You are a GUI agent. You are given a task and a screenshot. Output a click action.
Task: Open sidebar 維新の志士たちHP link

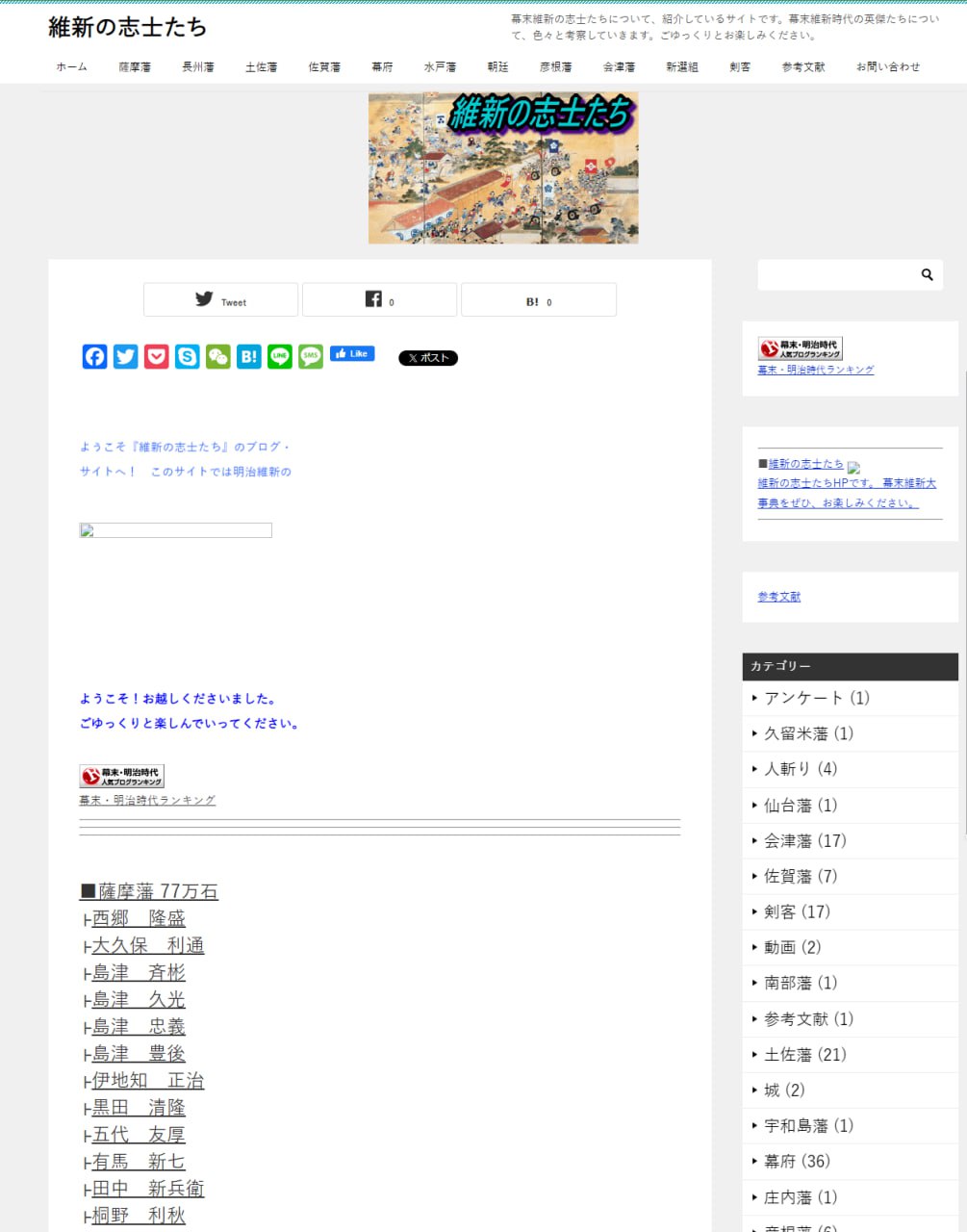[x=847, y=493]
